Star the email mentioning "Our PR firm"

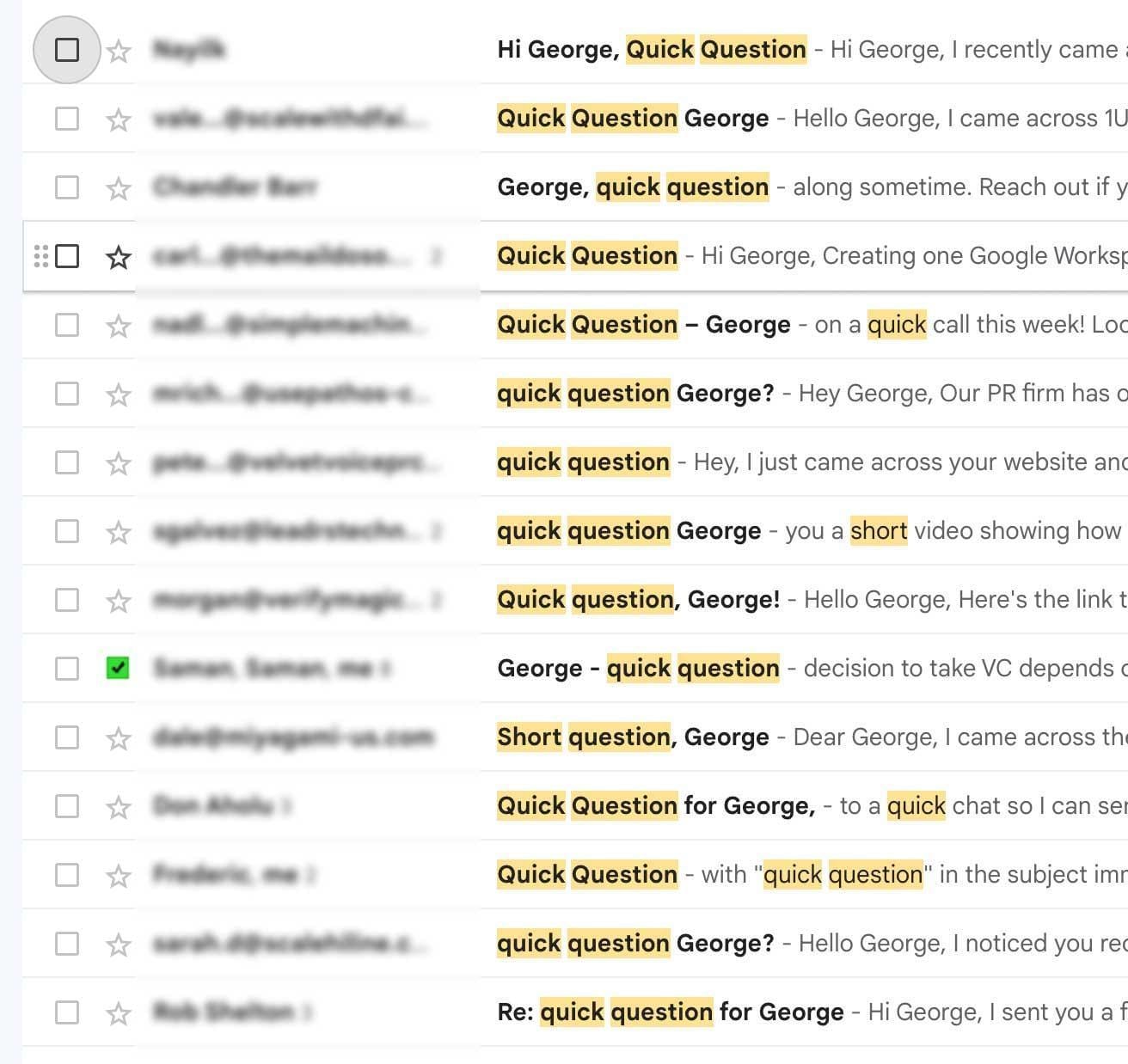pos(119,394)
